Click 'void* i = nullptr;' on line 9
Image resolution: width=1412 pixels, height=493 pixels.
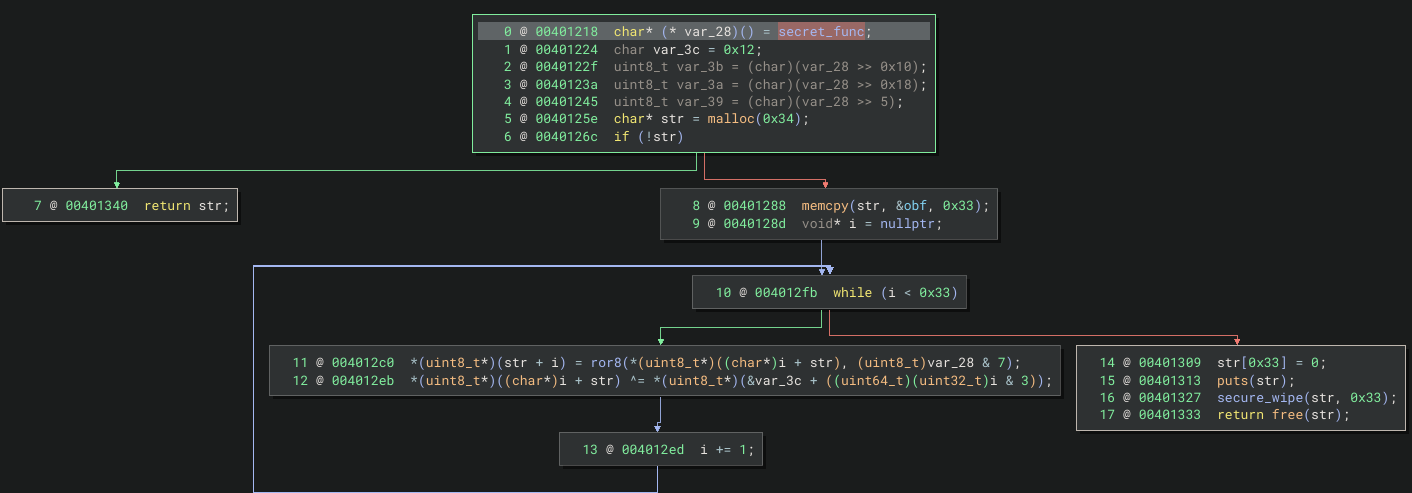click(871, 224)
